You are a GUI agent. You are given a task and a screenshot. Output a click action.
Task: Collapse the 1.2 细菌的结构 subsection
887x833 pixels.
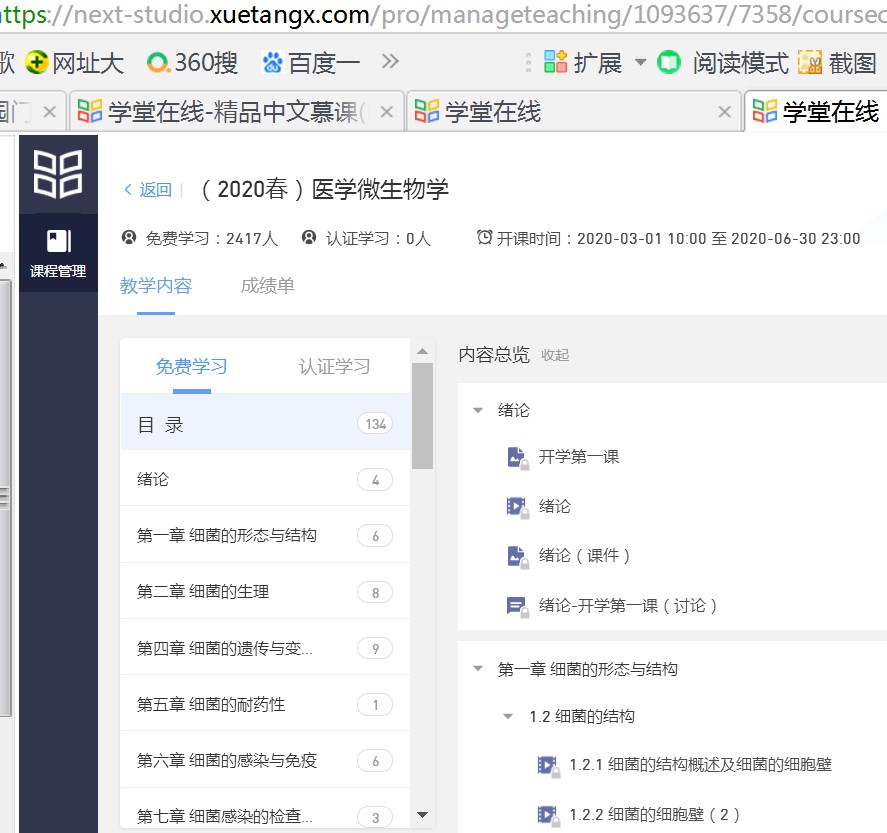tap(509, 717)
